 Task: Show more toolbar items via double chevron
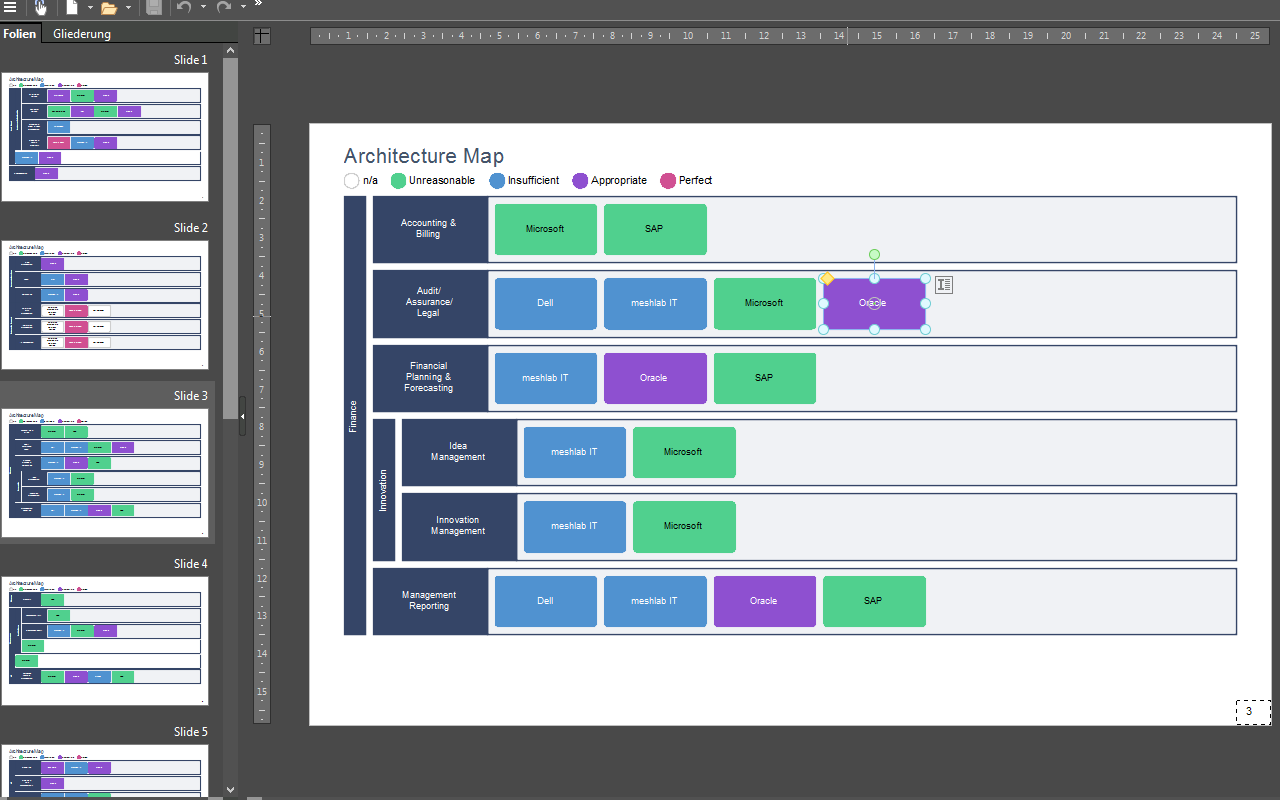pos(258,4)
